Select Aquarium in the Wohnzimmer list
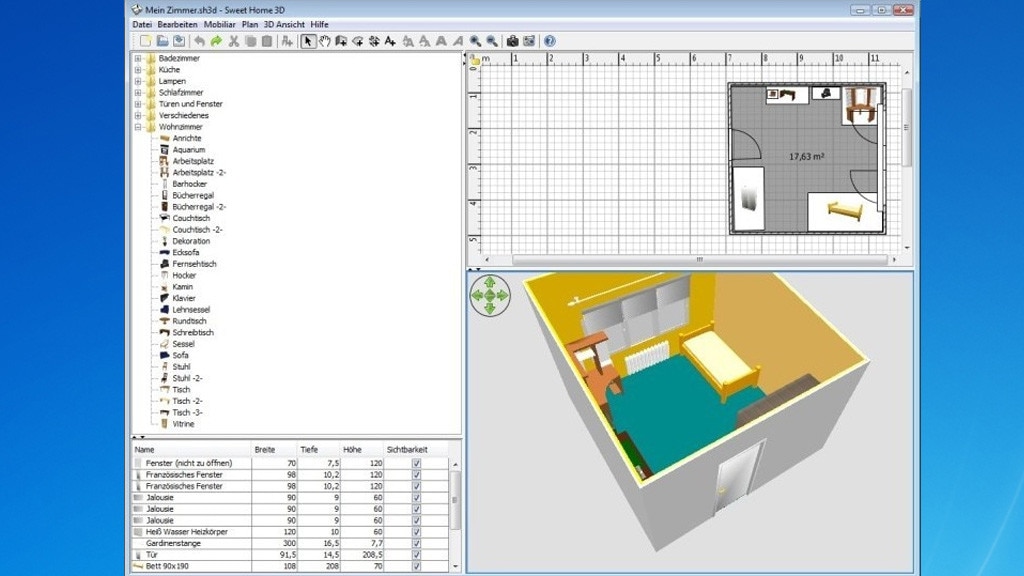The image size is (1024, 576). coord(188,150)
